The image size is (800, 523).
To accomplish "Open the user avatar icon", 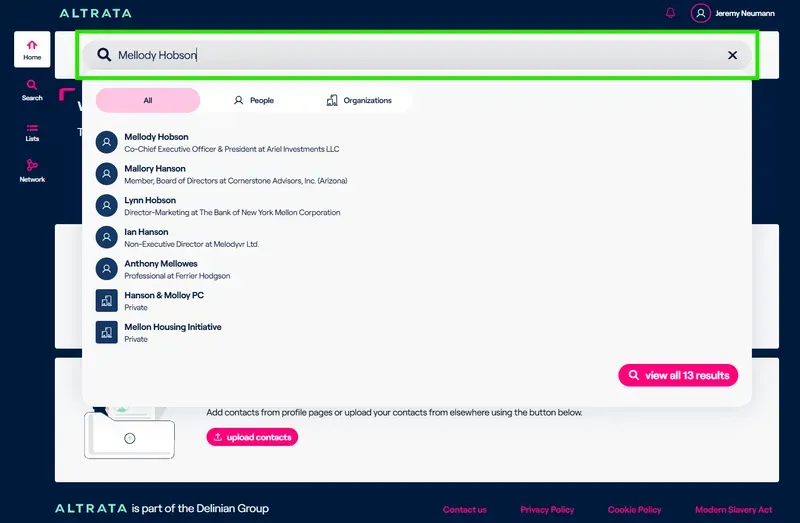I will point(701,13).
